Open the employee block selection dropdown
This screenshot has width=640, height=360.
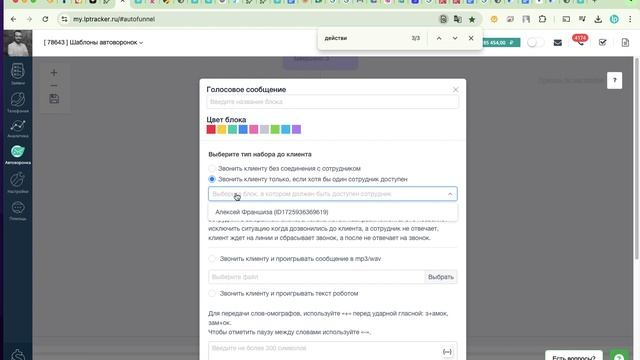point(333,194)
